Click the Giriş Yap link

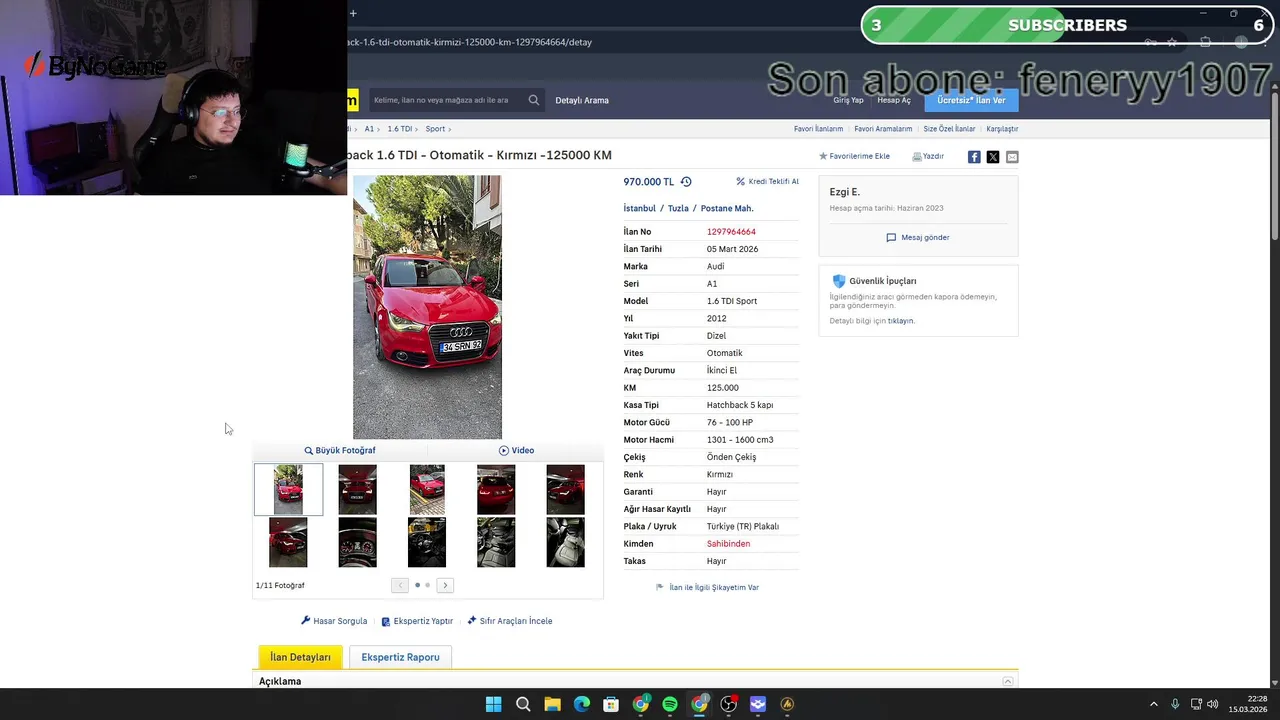pos(848,100)
